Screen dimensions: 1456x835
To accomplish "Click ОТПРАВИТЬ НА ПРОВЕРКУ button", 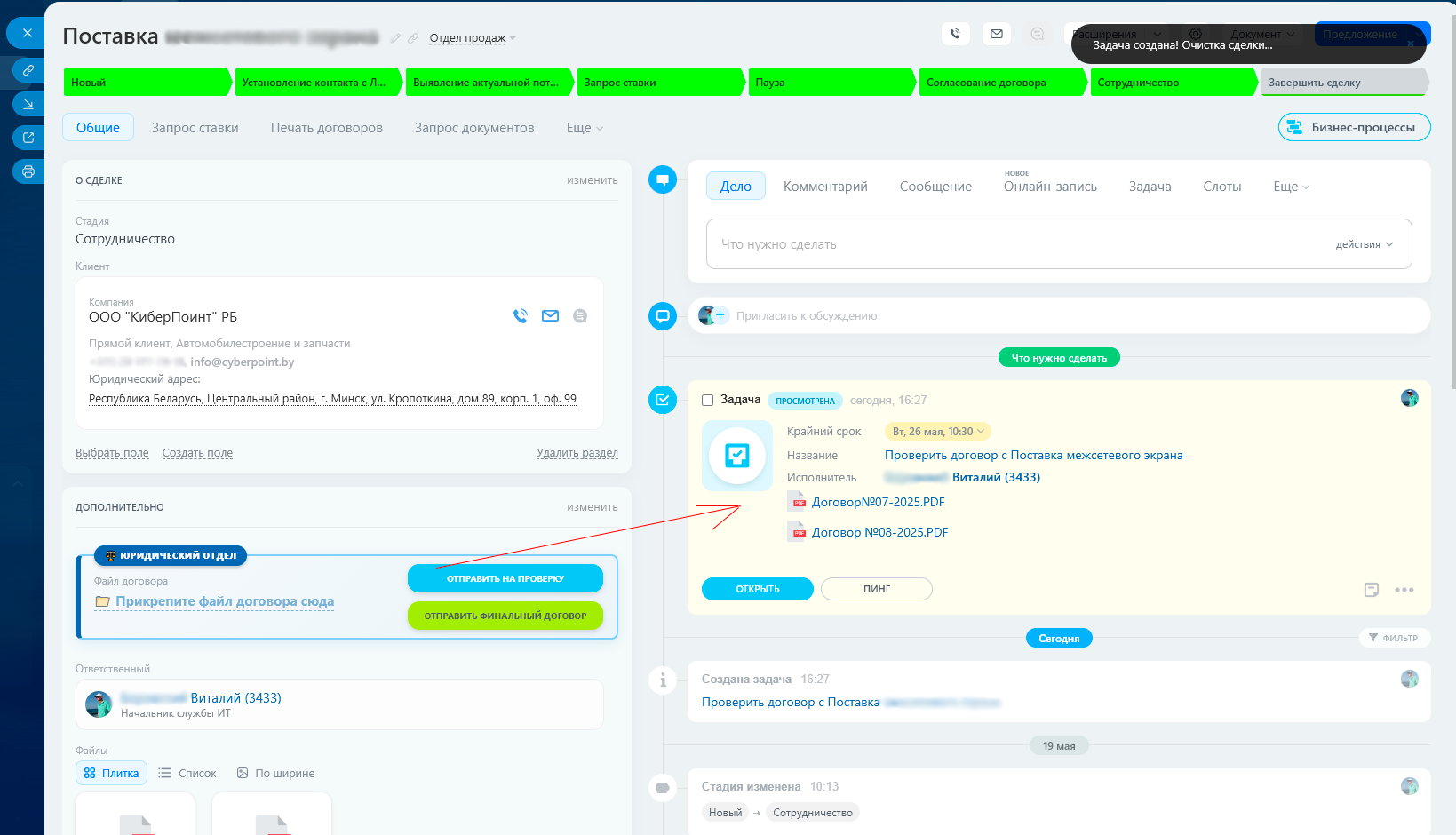I will point(505,578).
